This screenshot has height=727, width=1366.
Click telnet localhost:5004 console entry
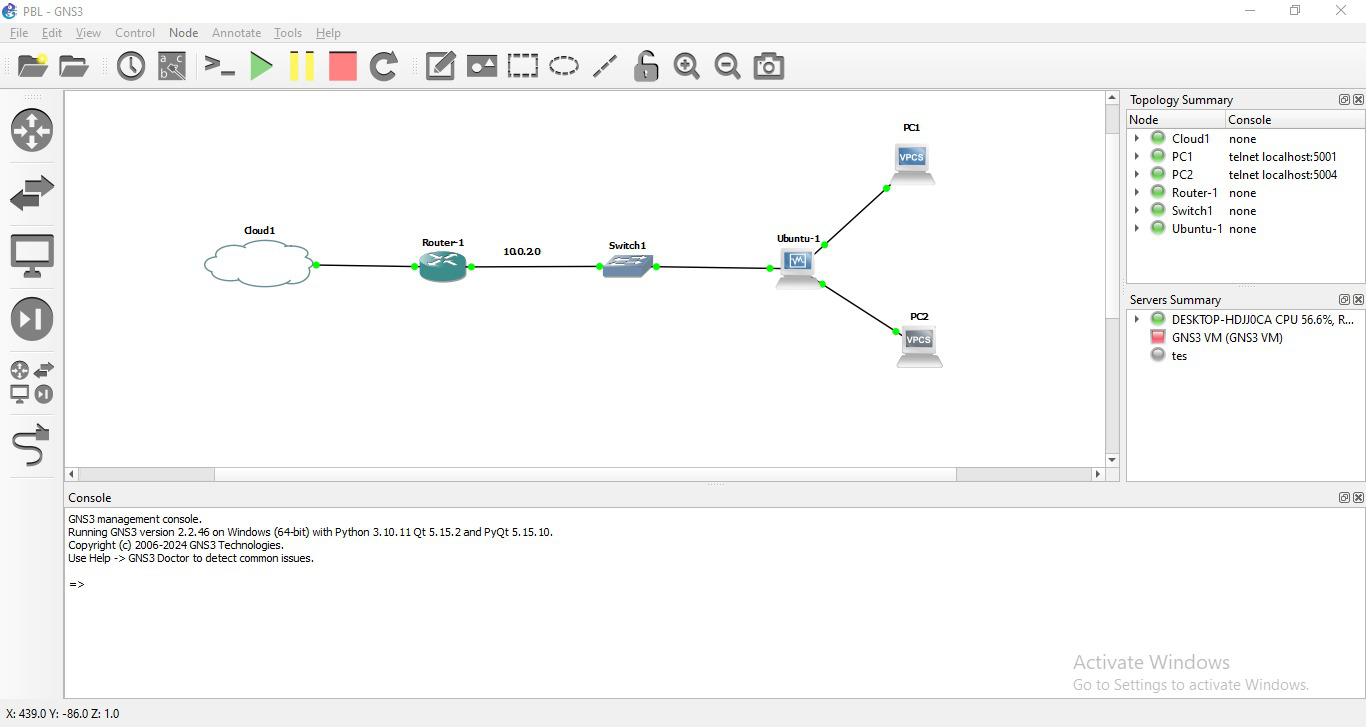coord(1283,175)
